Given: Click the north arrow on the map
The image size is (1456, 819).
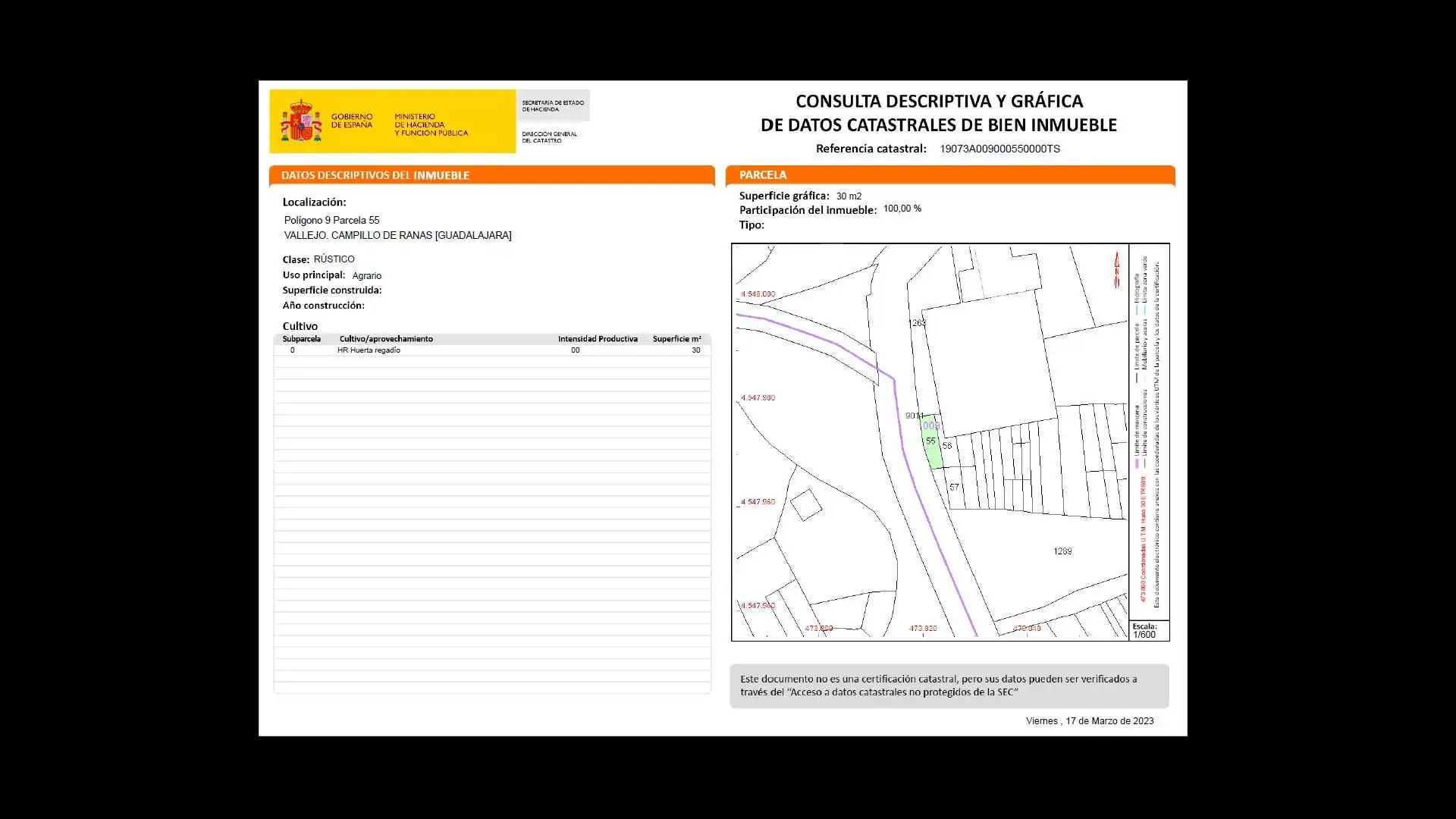Looking at the screenshot, I should 1116,269.
